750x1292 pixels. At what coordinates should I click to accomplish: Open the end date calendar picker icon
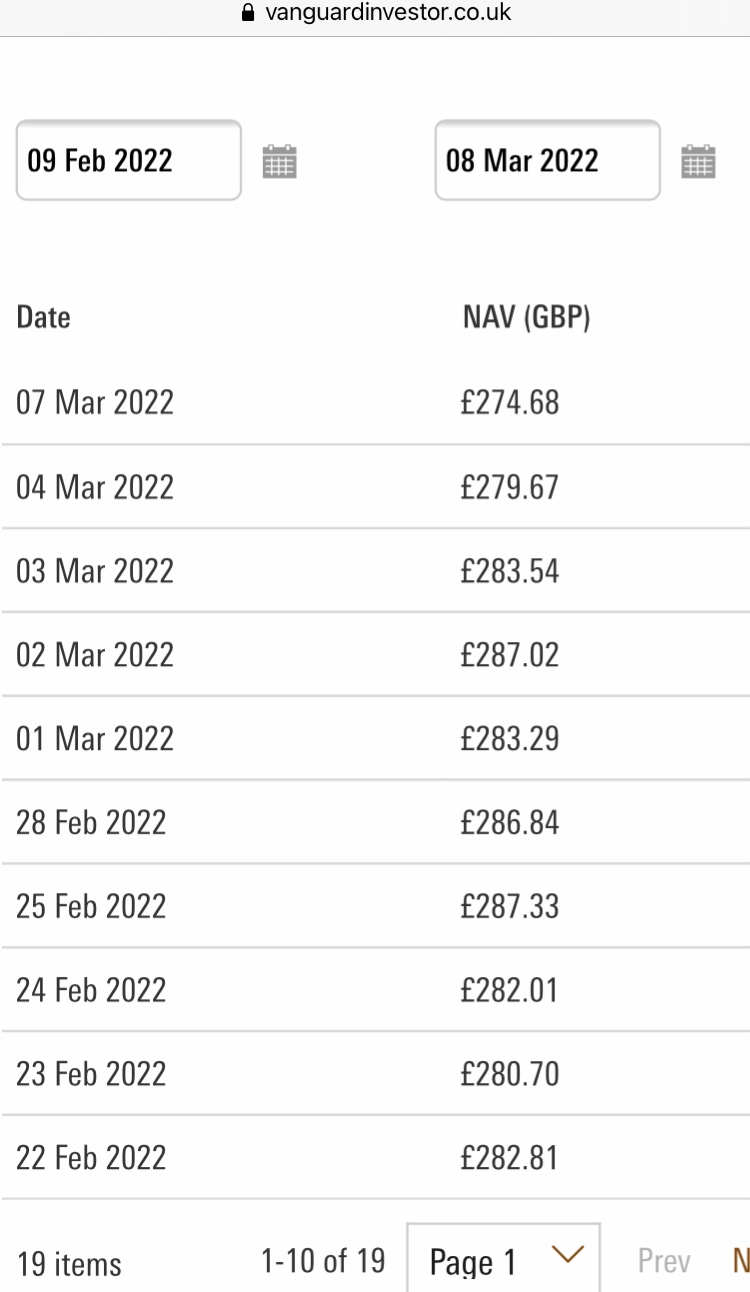pyautogui.click(x=698, y=161)
